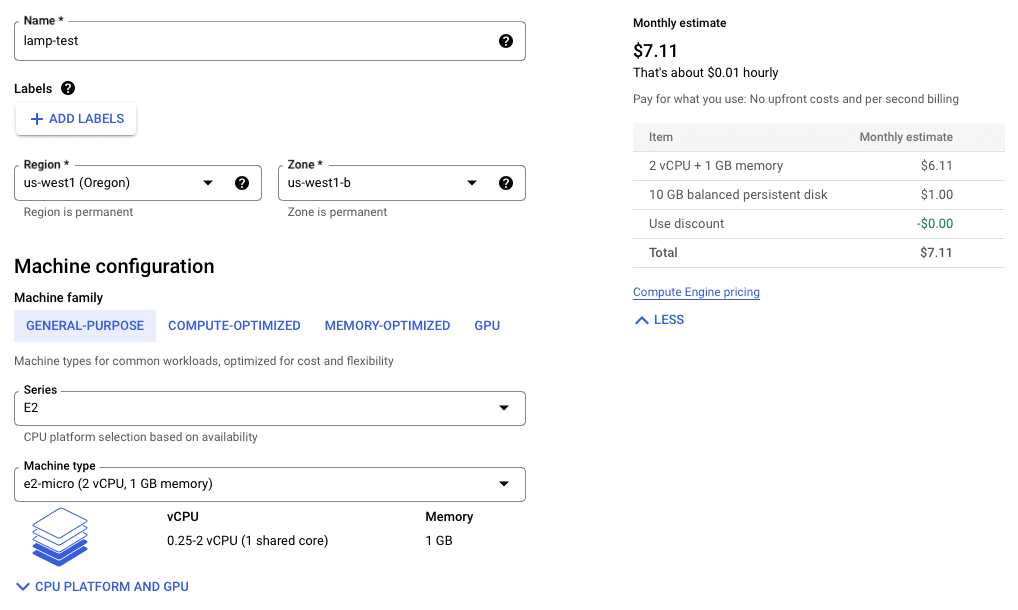Switch to the MEMORY-OPTIMIZED tab
The width and height of the screenshot is (1018, 610).
[x=388, y=326]
